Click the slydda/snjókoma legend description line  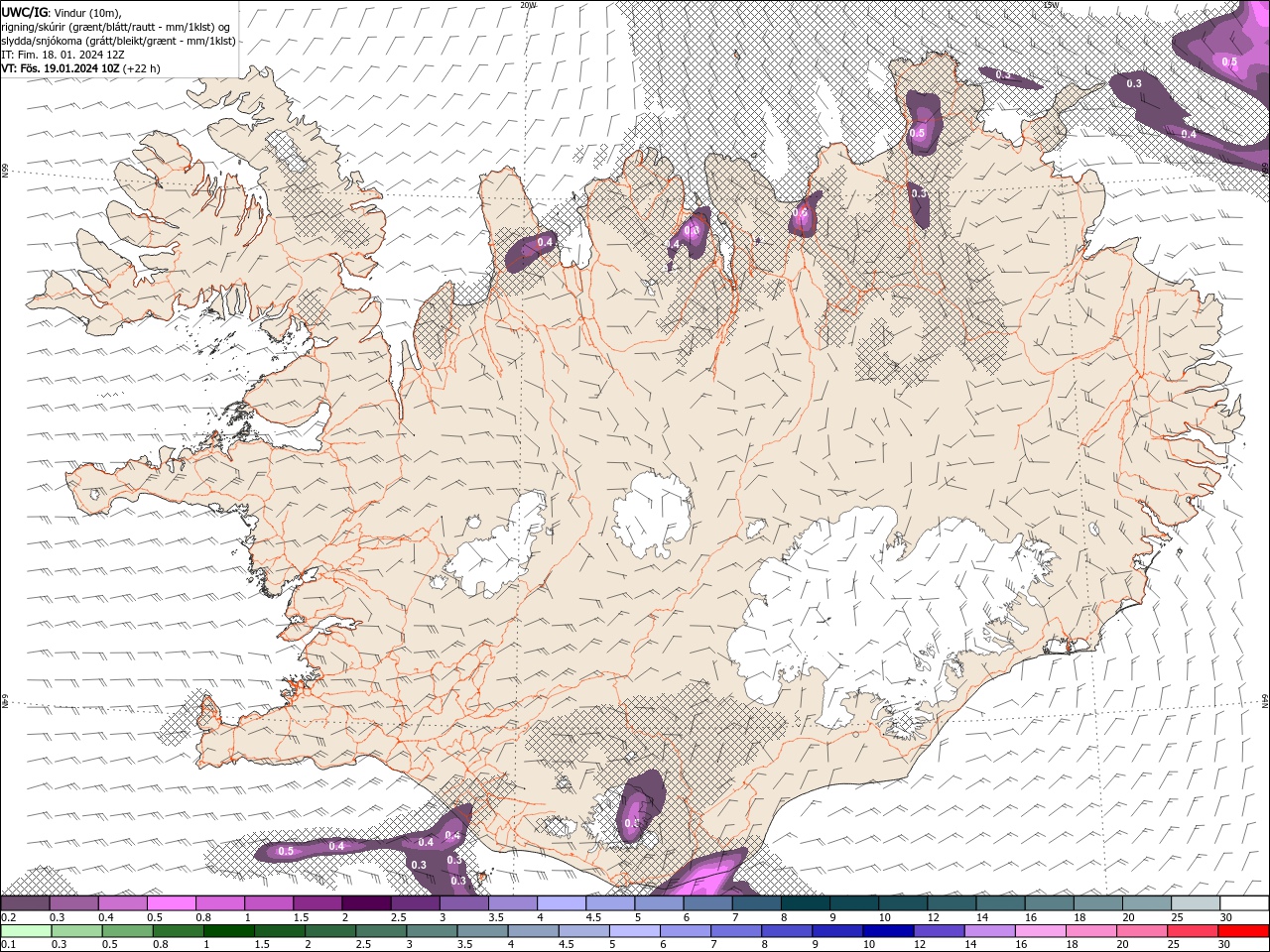(x=119, y=41)
